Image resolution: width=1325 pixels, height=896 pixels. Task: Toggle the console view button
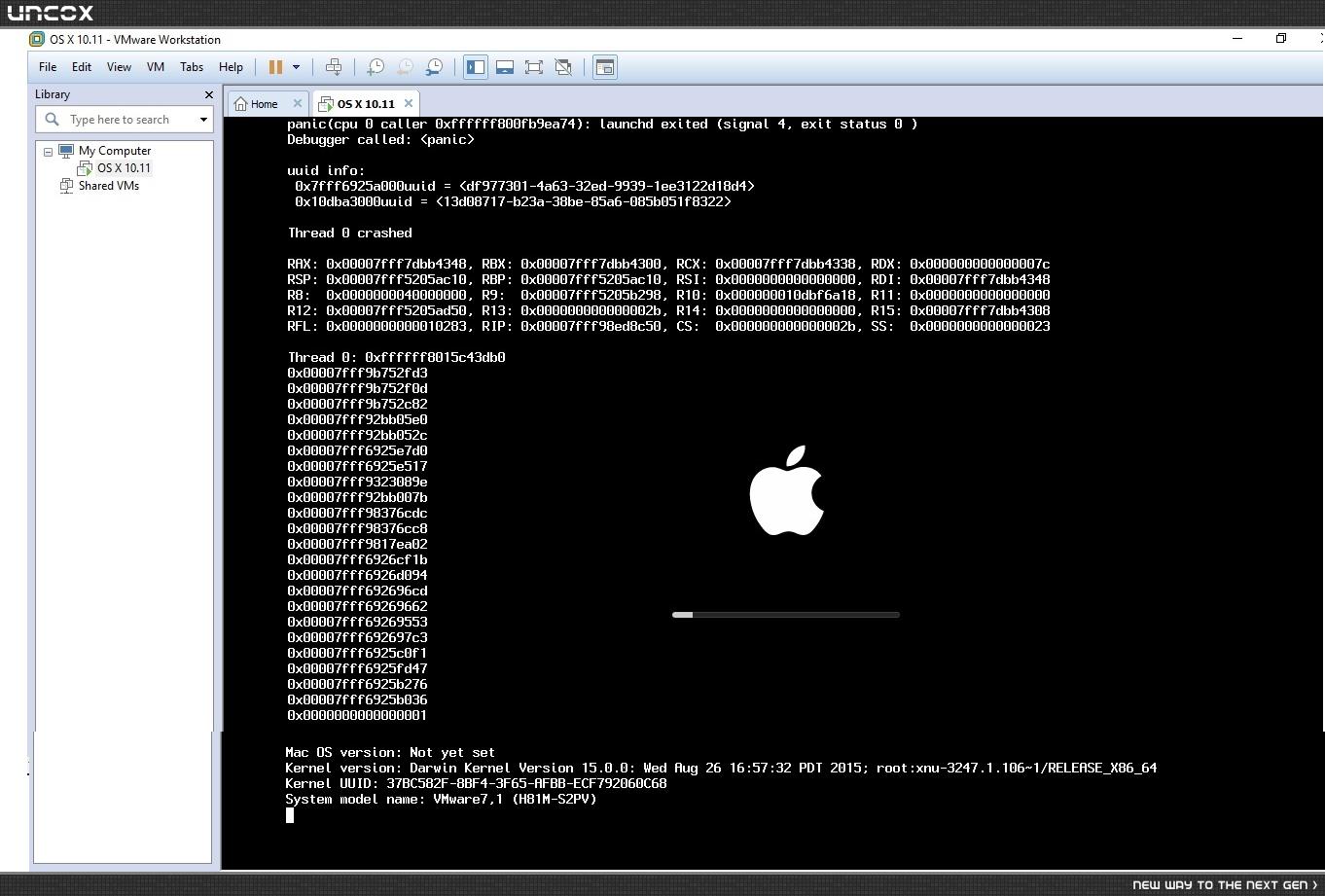click(x=604, y=67)
